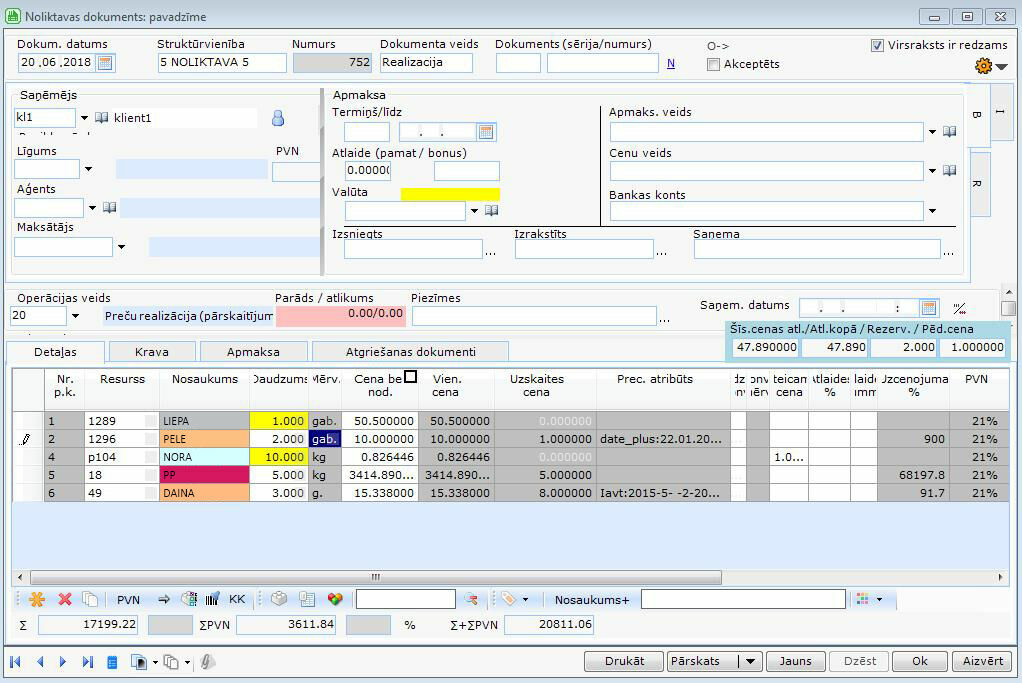Click the N link beside document number
The image size is (1022, 683).
pyautogui.click(x=671, y=63)
